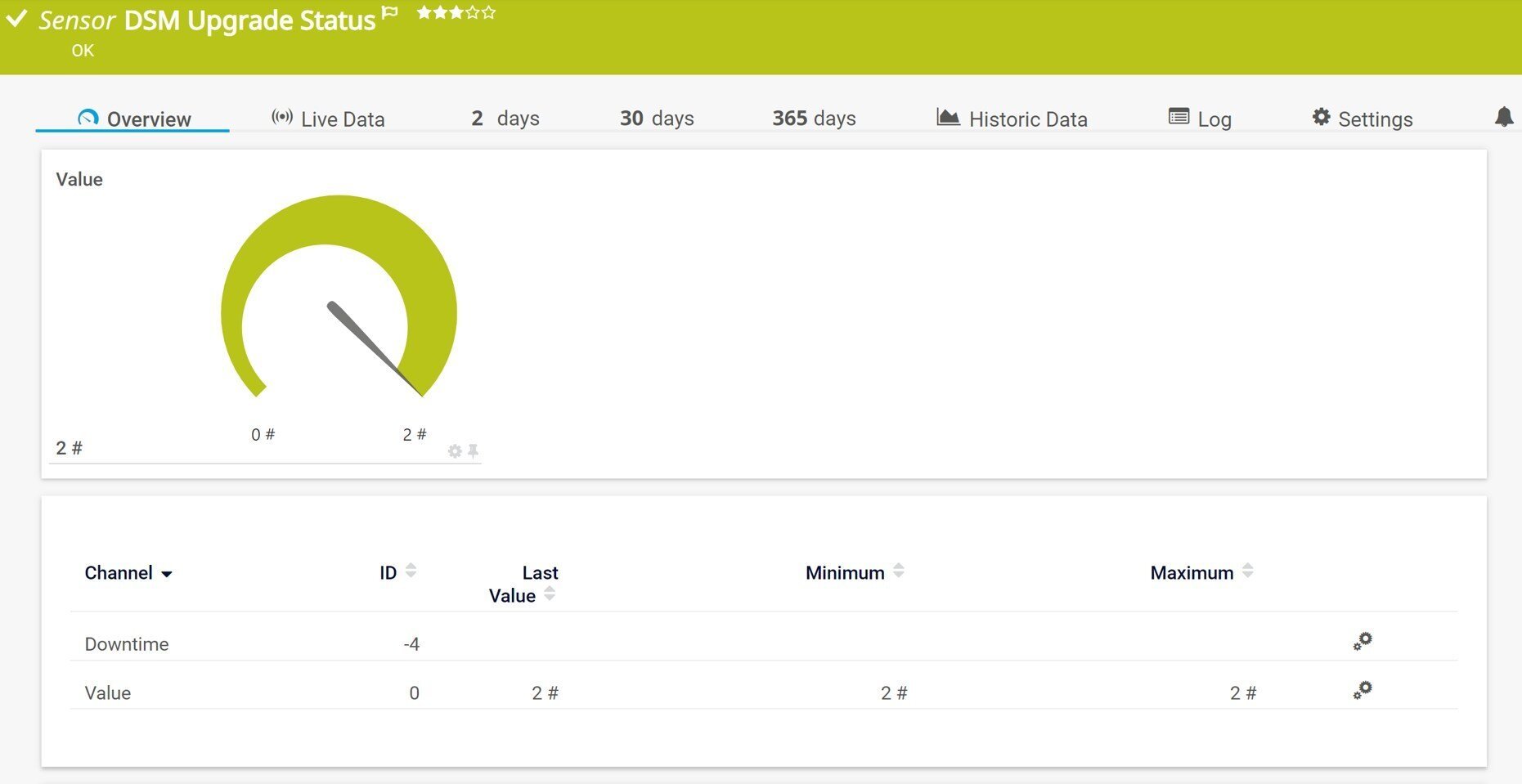Click the flag icon next to DSM Upgrade Status
Screen dimensions: 1522x784
point(390,12)
